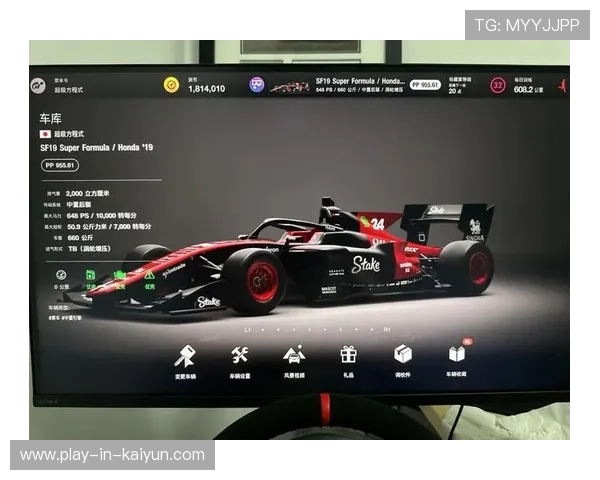This screenshot has width=600, height=480.
Task: Open Car Settings wrench and screwdriver icon
Action: tap(240, 355)
